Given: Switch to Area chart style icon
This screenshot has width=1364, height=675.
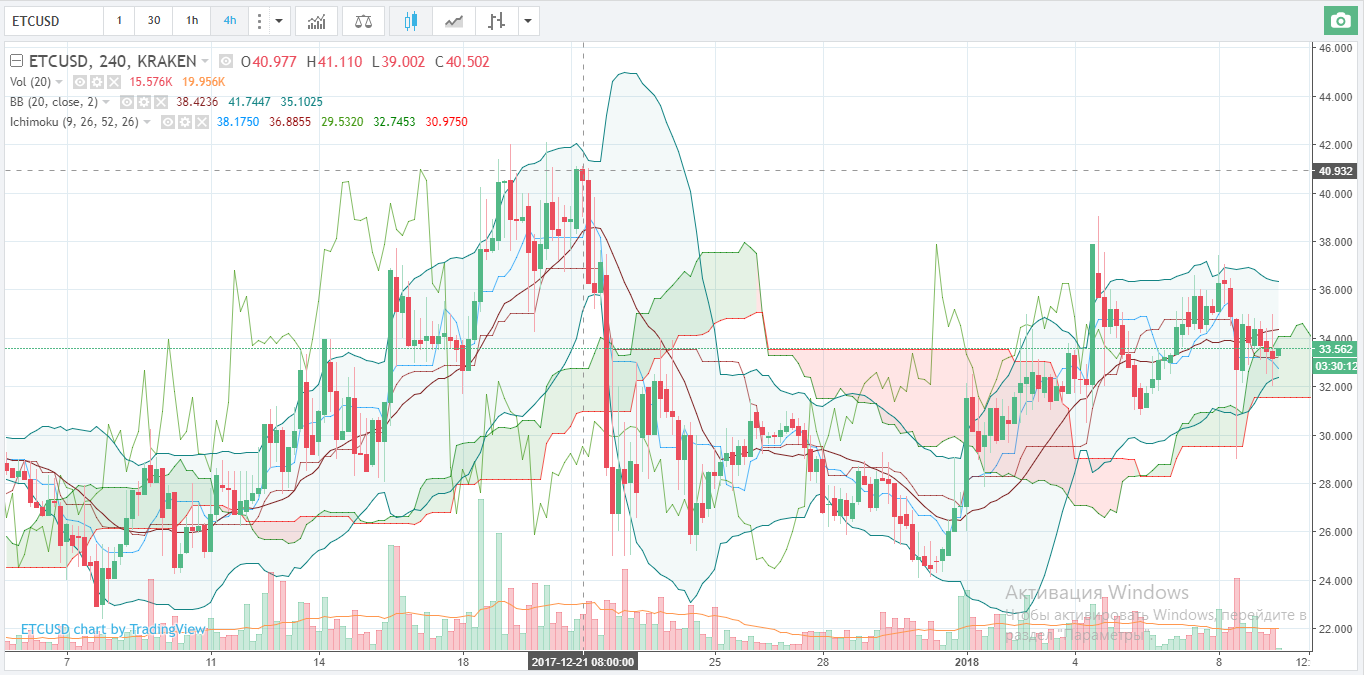Looking at the screenshot, I should tap(454, 20).
